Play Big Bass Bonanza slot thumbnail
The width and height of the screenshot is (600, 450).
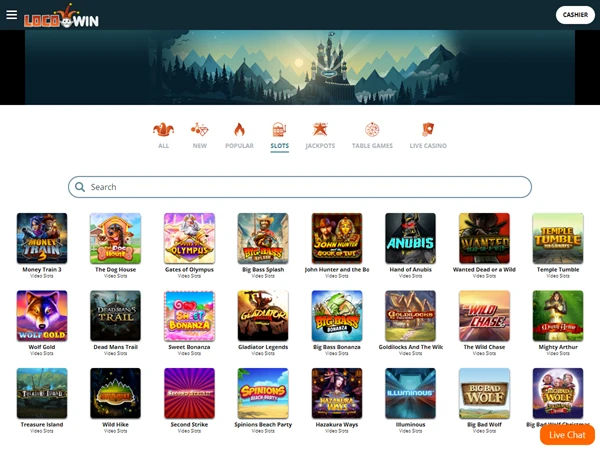(337, 316)
